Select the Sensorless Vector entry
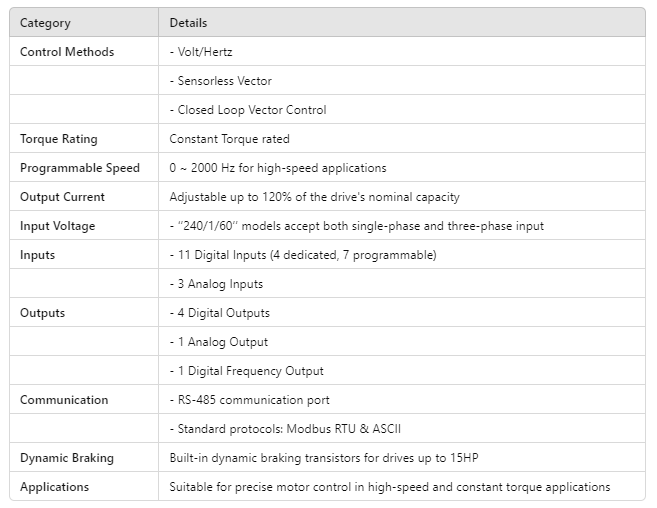The image size is (657, 508). 220,81
